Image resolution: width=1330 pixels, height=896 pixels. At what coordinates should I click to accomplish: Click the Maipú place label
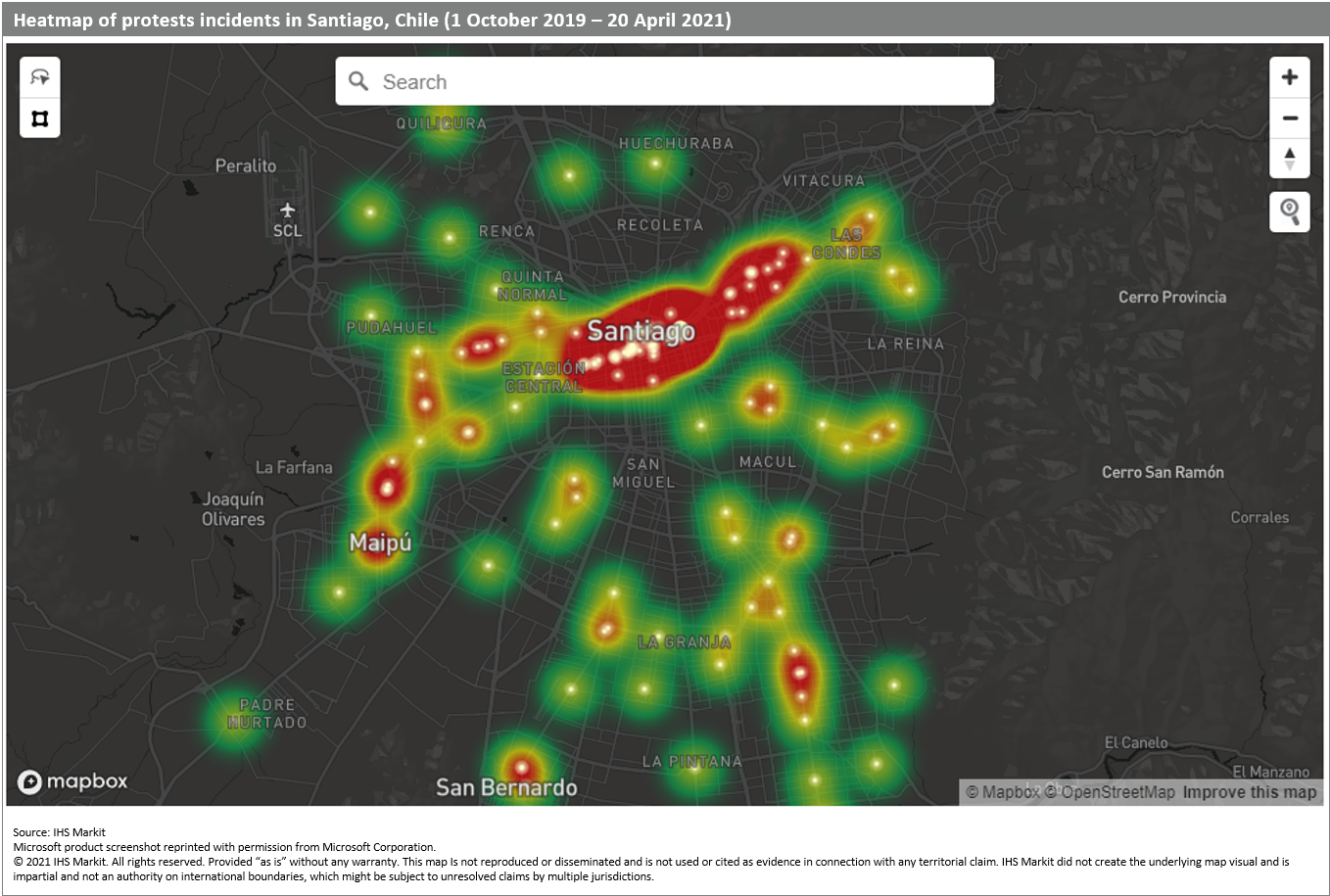coord(380,542)
